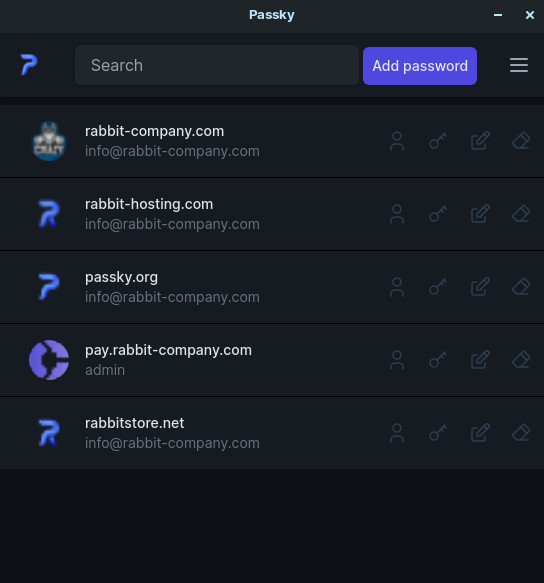Minimize the Passky window
Viewport: 544px width, 583px height.
498,15
